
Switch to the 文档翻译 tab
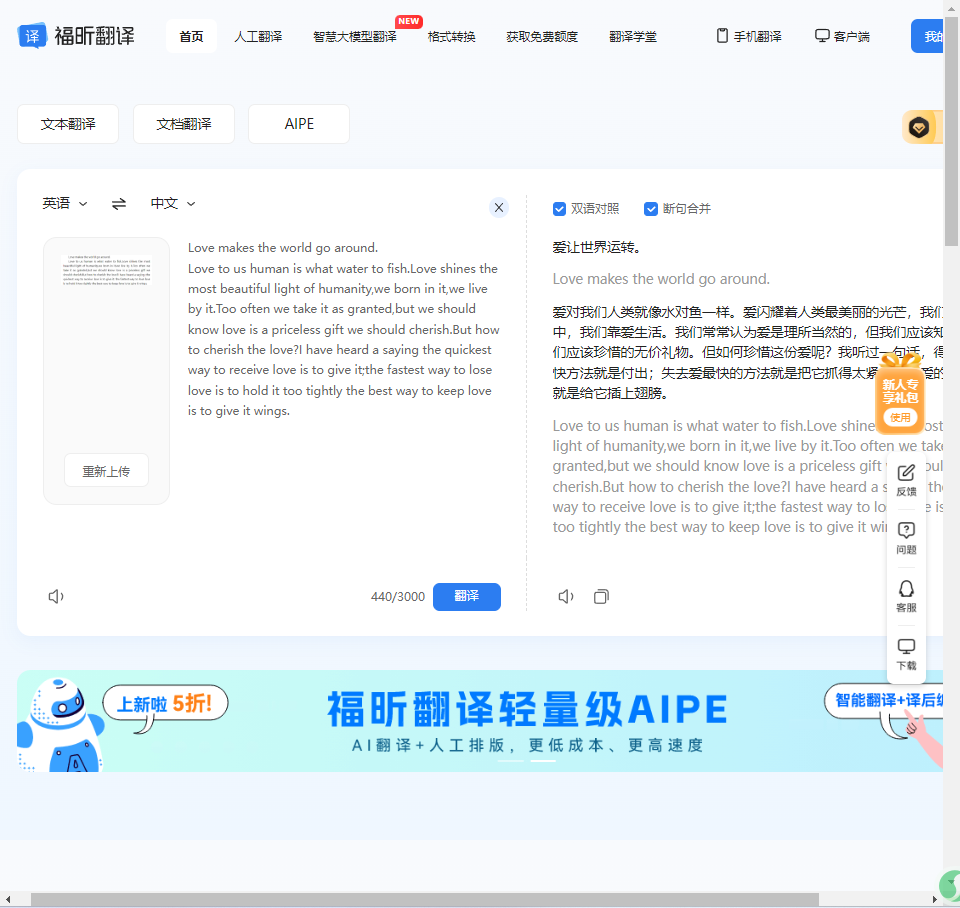pyautogui.click(x=184, y=124)
